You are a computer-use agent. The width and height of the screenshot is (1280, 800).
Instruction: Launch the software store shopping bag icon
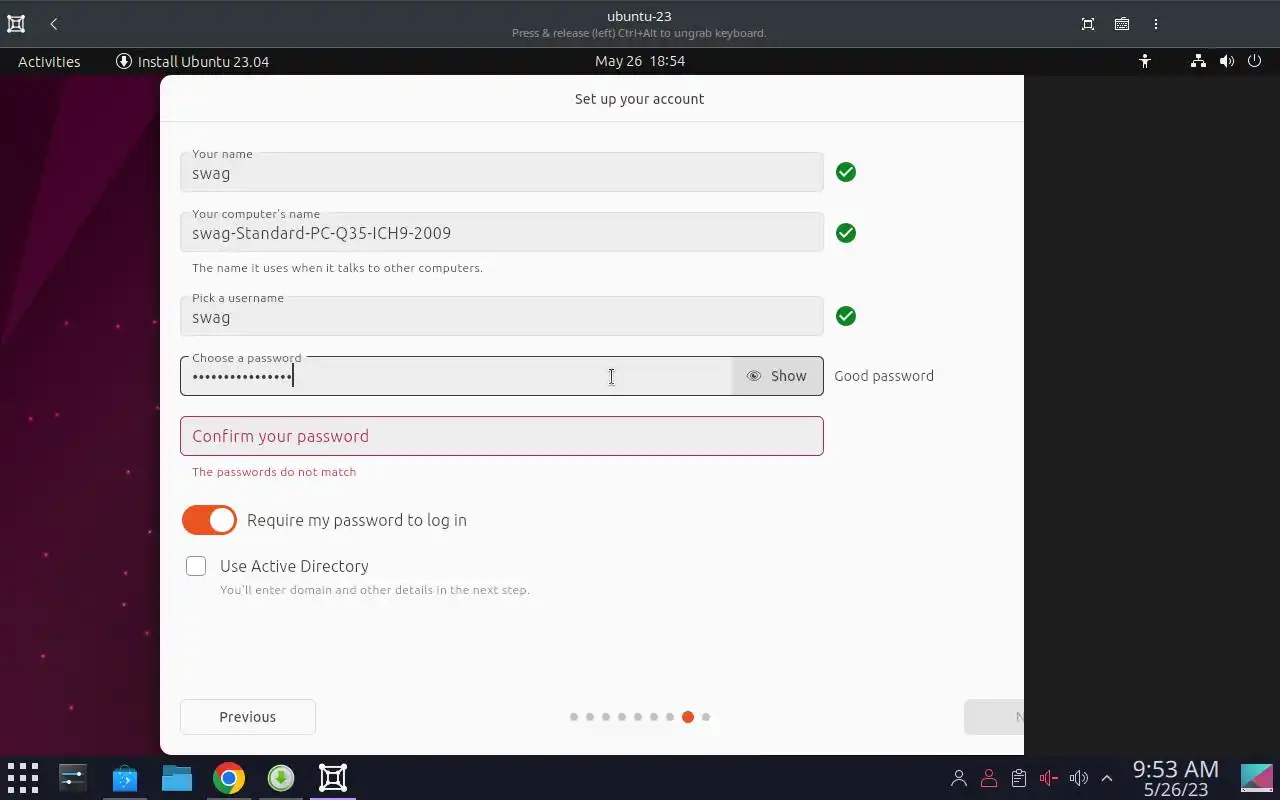[125, 778]
